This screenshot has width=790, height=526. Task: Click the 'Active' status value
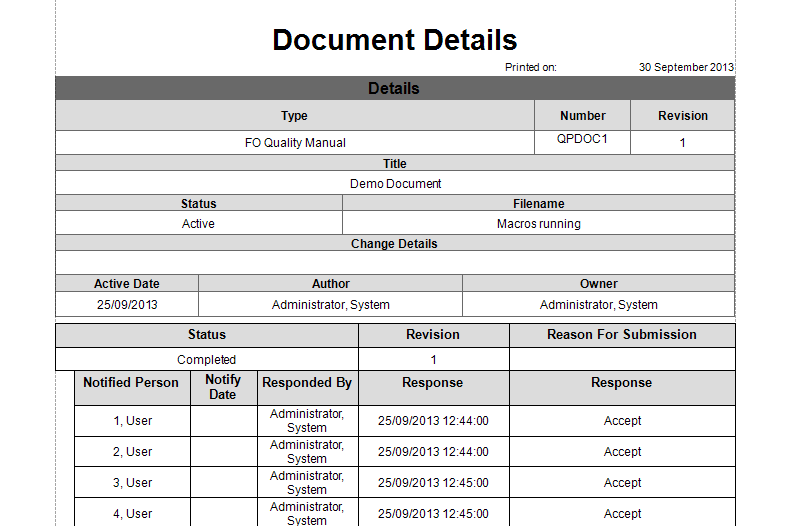point(198,224)
